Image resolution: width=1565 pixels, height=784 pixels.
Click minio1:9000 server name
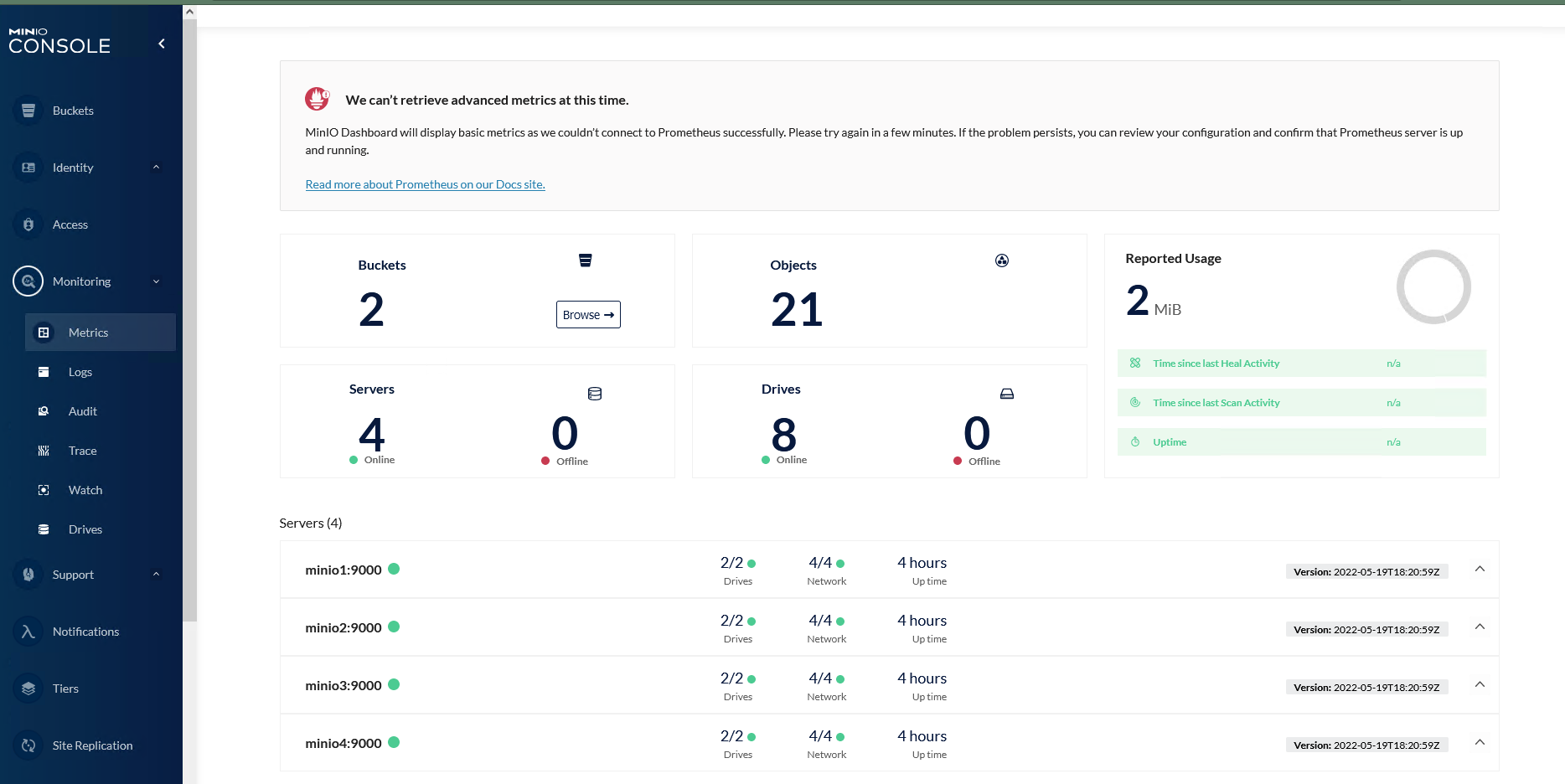coord(343,570)
